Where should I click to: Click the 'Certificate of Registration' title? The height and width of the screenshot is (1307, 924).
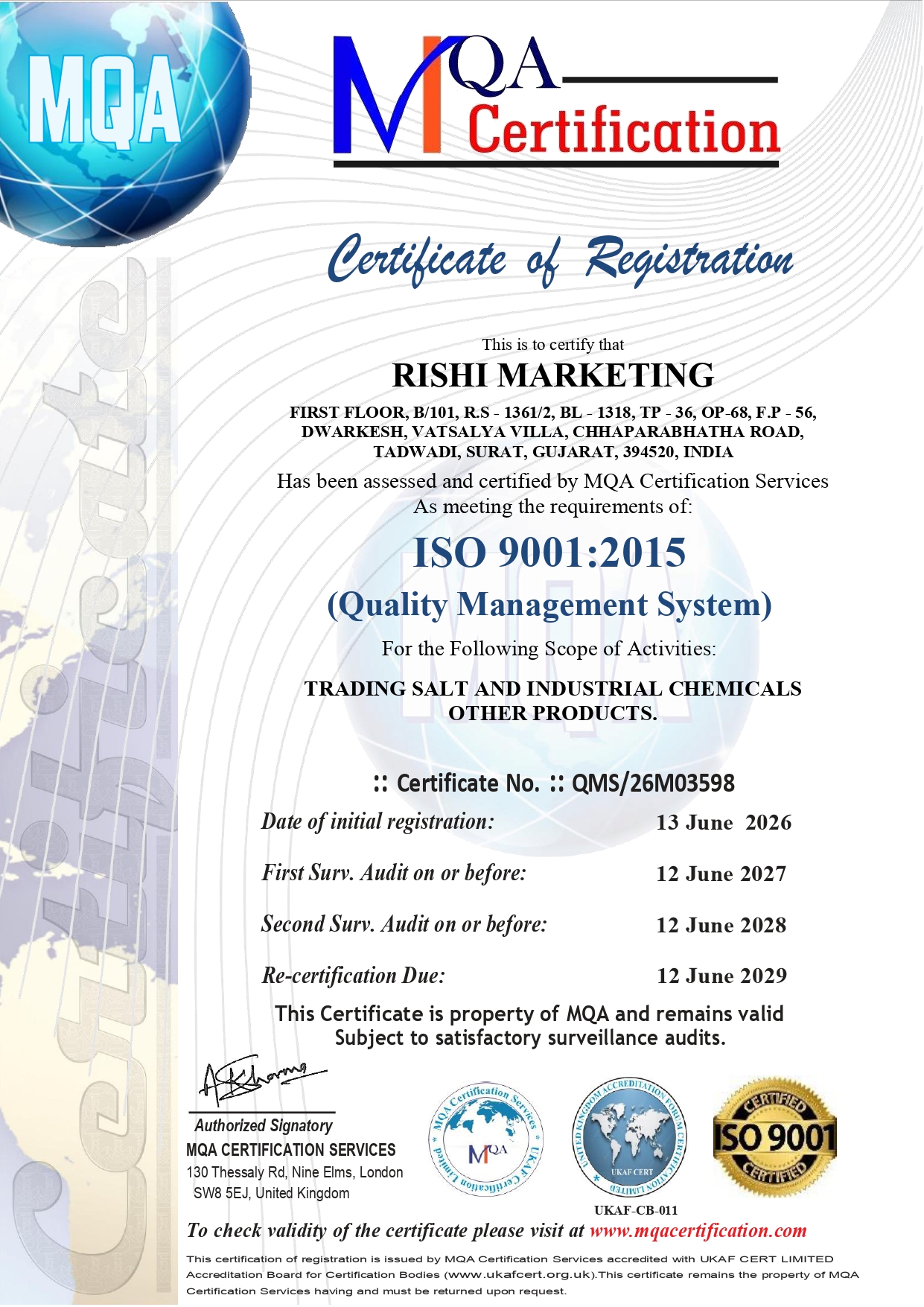coord(560,260)
